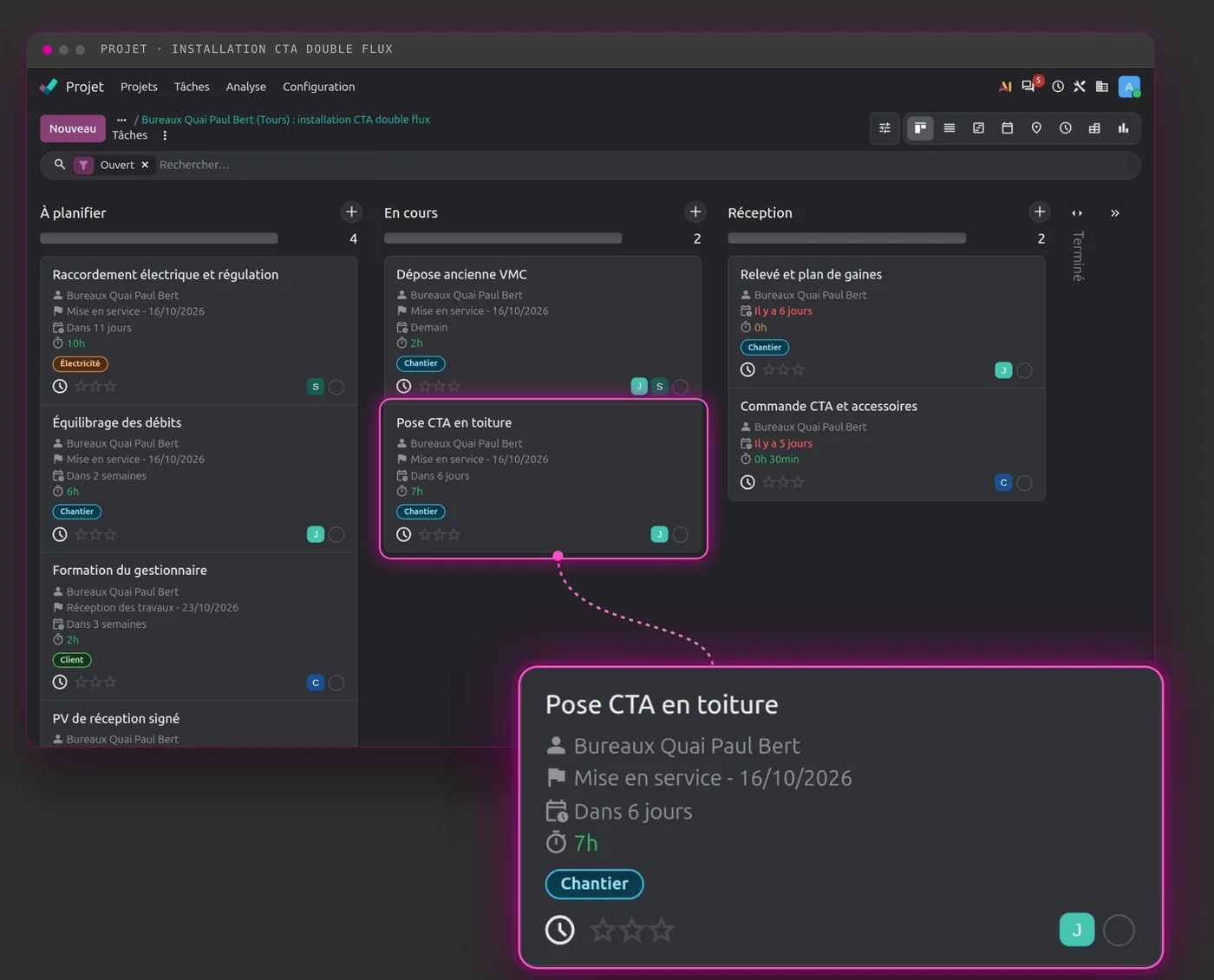Toggle state circle on Commande CTA et accessoires
This screenshot has width=1214, height=980.
[x=1024, y=483]
